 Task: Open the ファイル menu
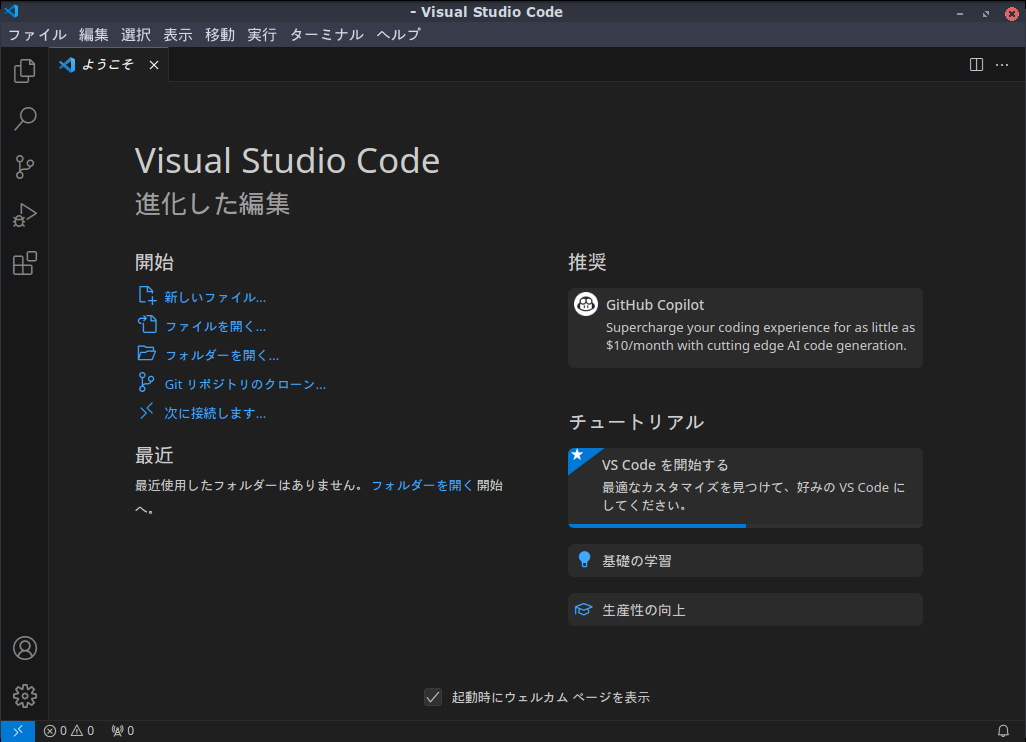[37, 35]
